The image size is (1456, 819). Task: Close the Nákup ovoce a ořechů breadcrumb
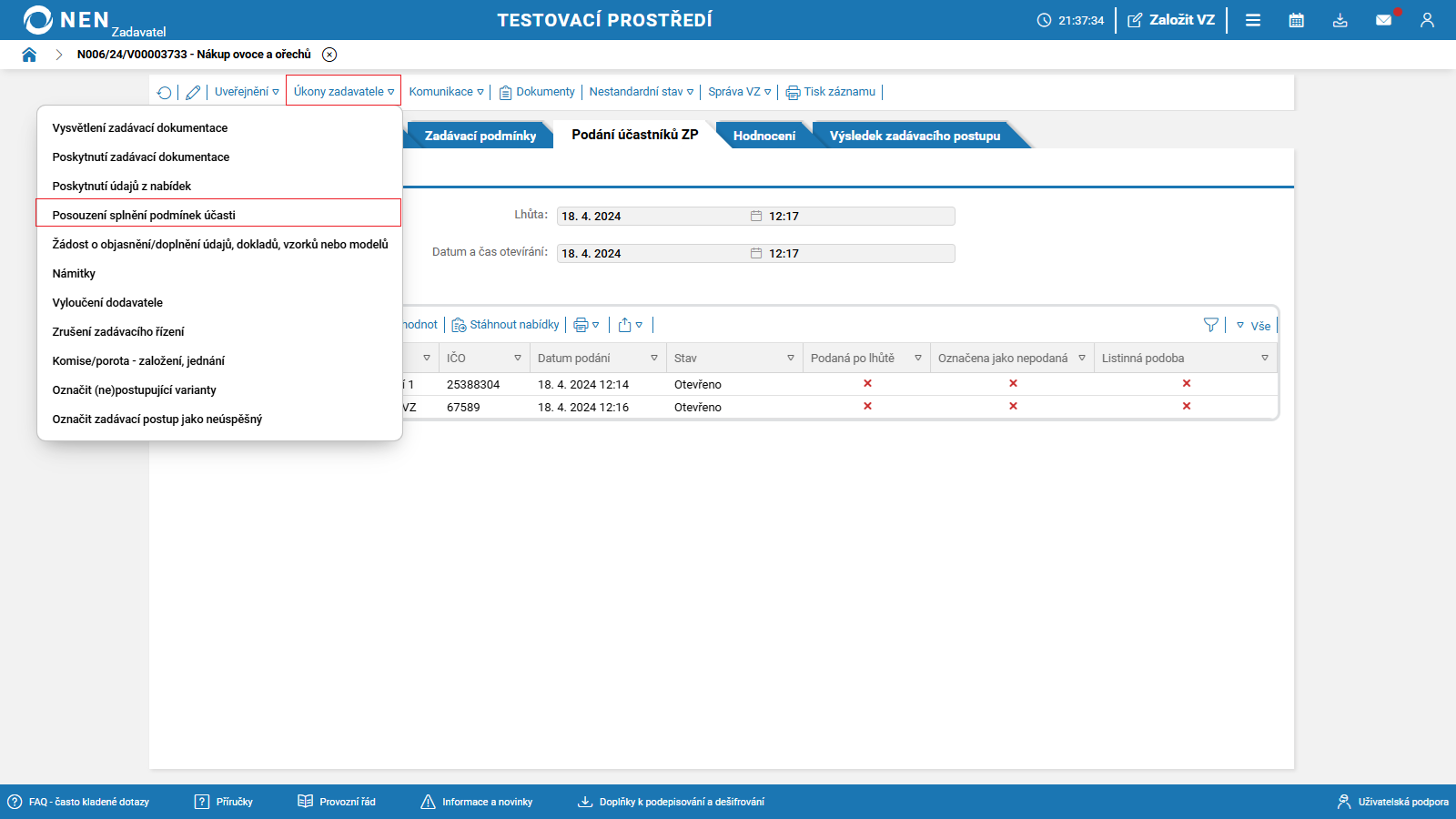tap(329, 55)
